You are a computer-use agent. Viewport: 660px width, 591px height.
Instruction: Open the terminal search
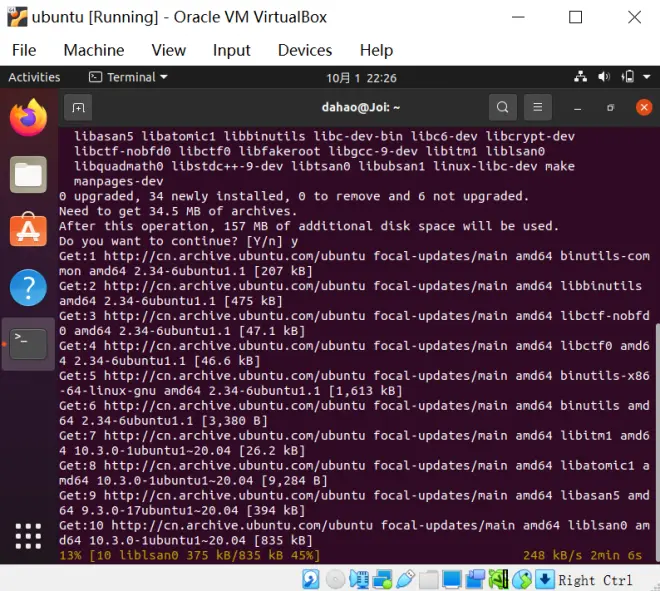(503, 107)
